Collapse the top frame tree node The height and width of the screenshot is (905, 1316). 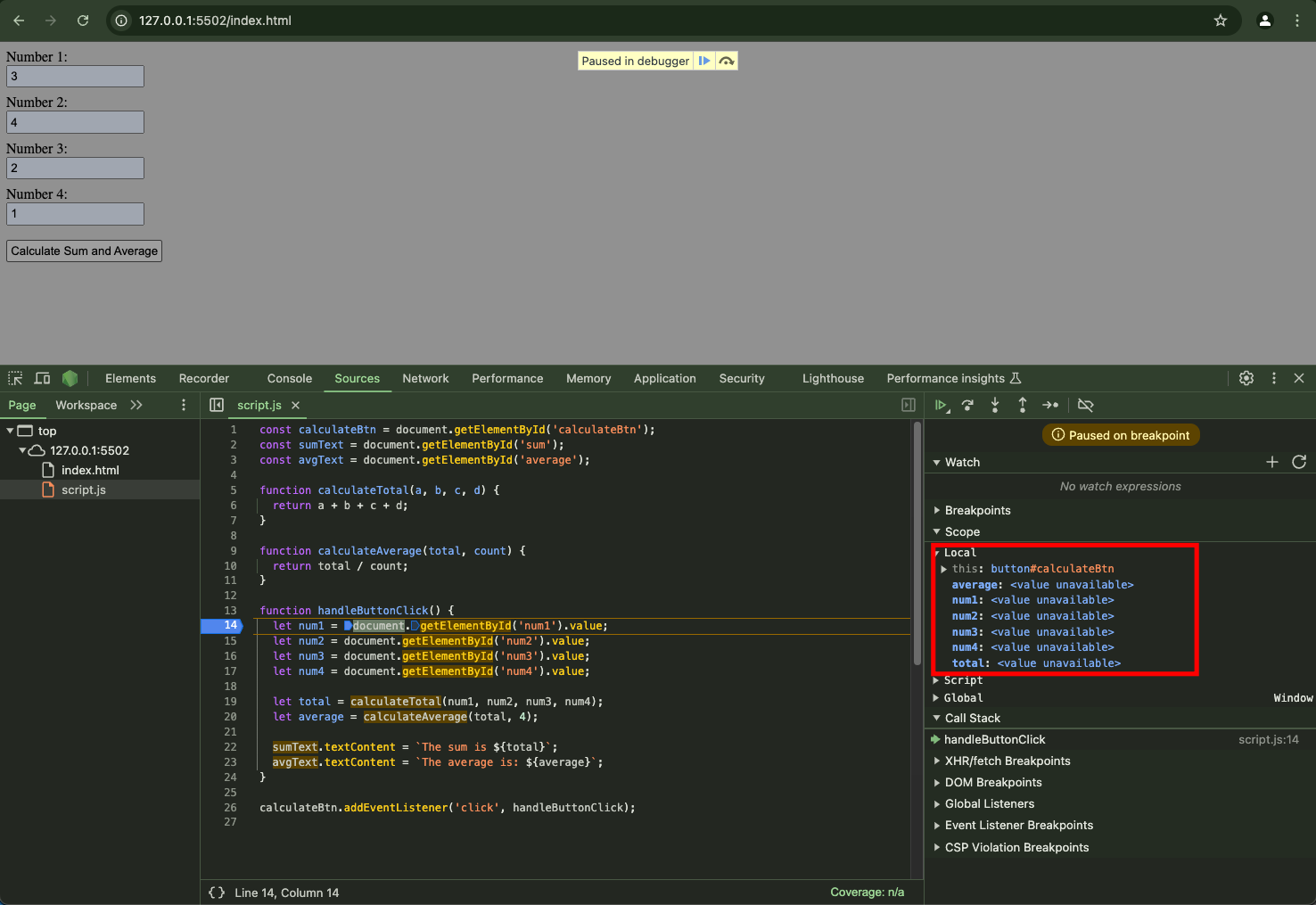(10, 431)
